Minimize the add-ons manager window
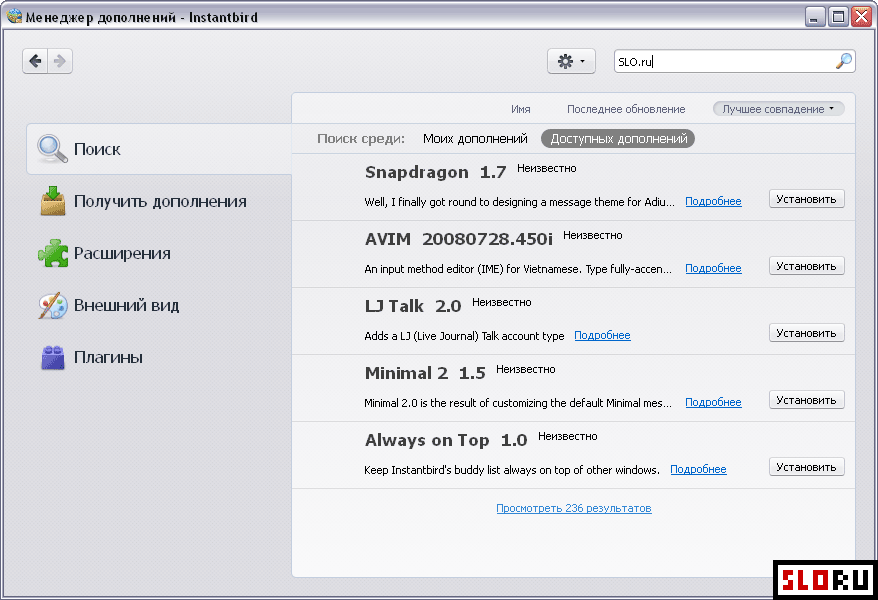Image resolution: width=878 pixels, height=600 pixels. coord(815,17)
